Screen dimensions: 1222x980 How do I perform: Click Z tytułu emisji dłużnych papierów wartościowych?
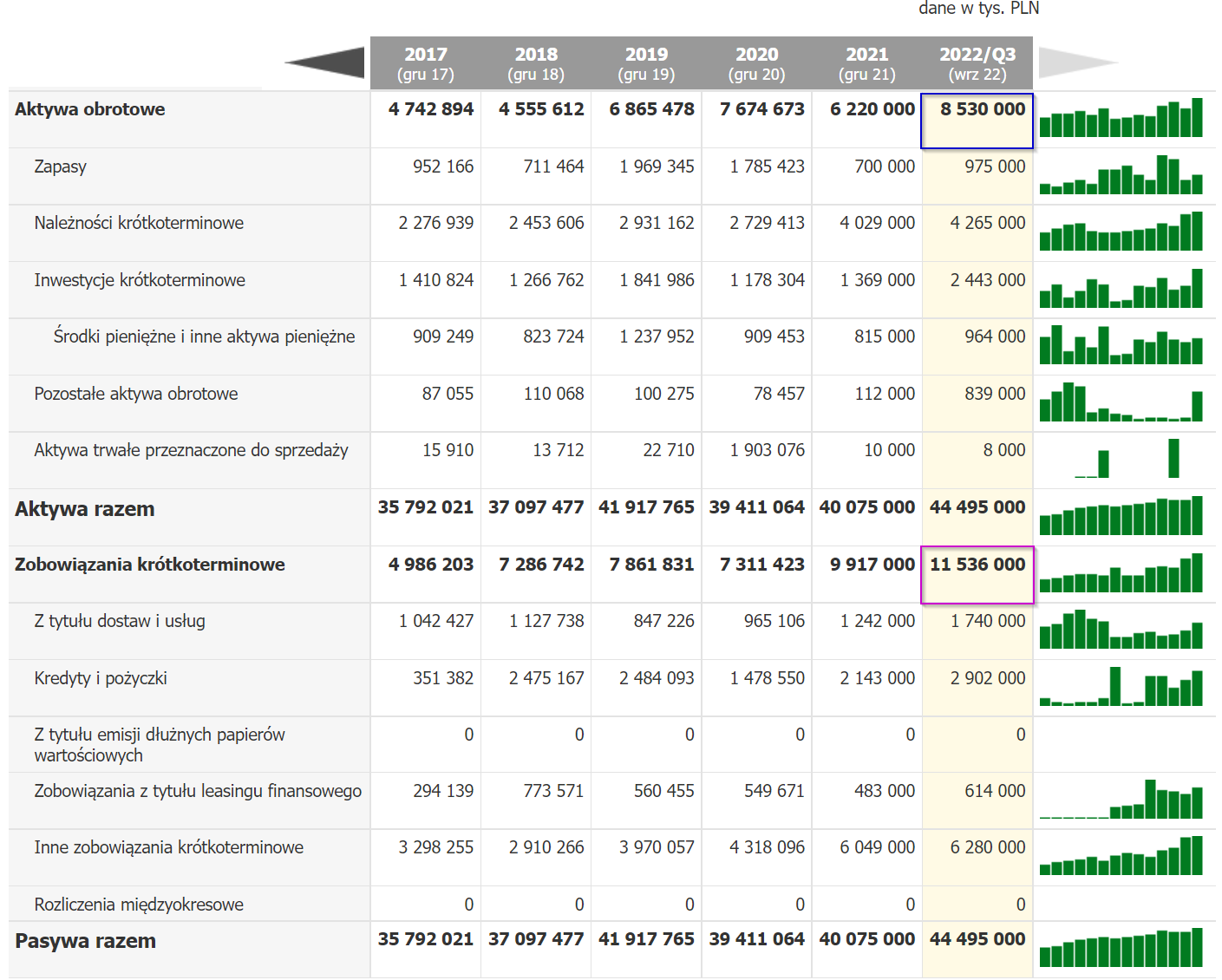(x=160, y=745)
